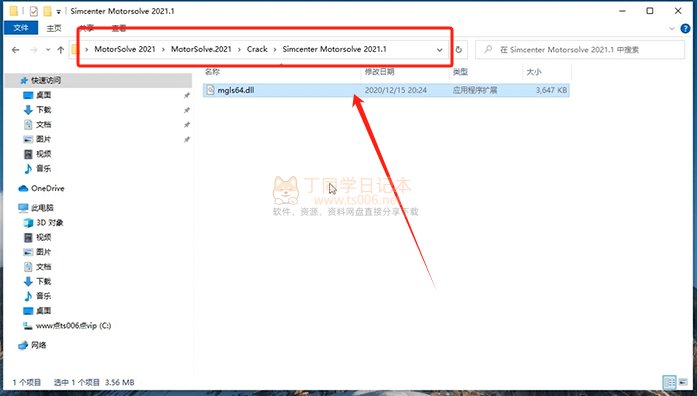Switch to large icons view in status bar
Image resolution: width=697 pixels, height=396 pixels.
[x=683, y=382]
